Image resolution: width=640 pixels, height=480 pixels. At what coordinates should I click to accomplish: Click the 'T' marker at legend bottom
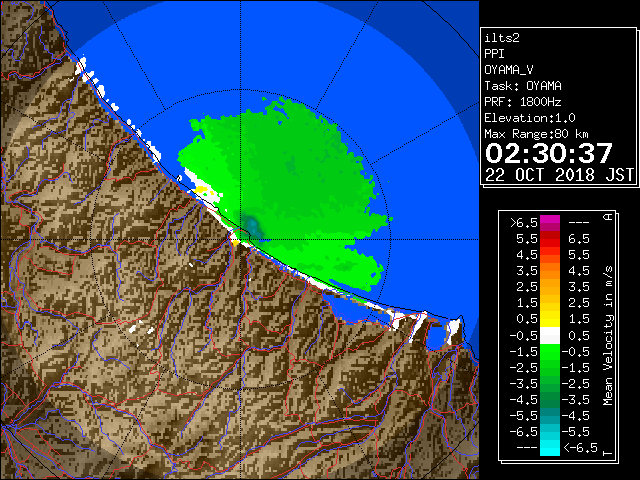[608, 453]
